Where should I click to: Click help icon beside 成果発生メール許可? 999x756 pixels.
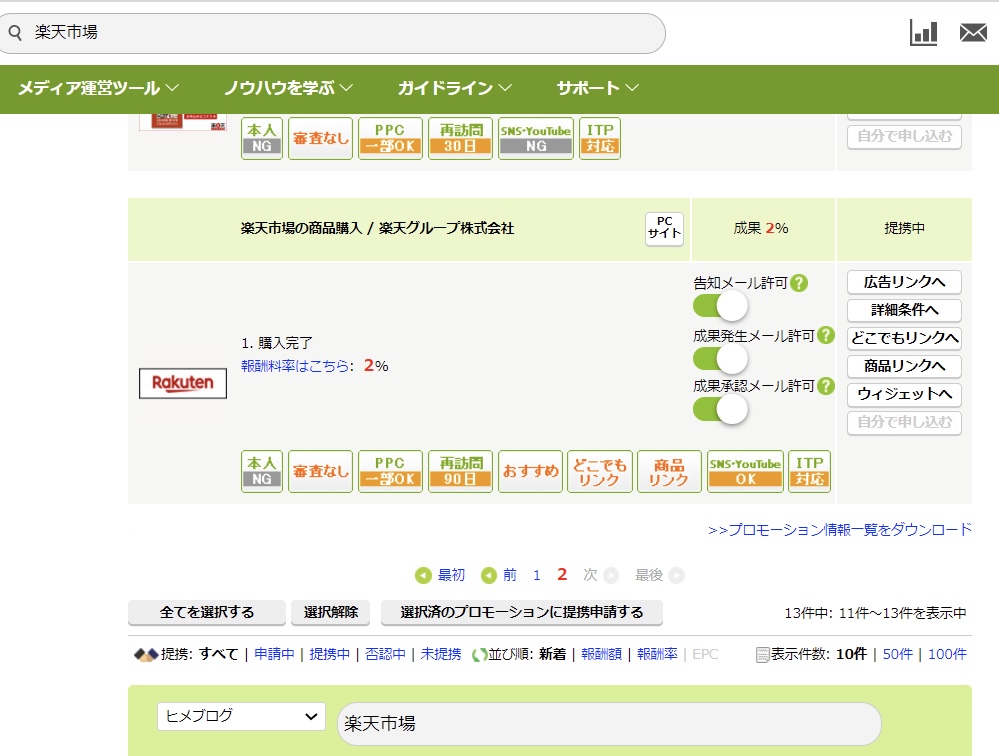click(x=825, y=335)
